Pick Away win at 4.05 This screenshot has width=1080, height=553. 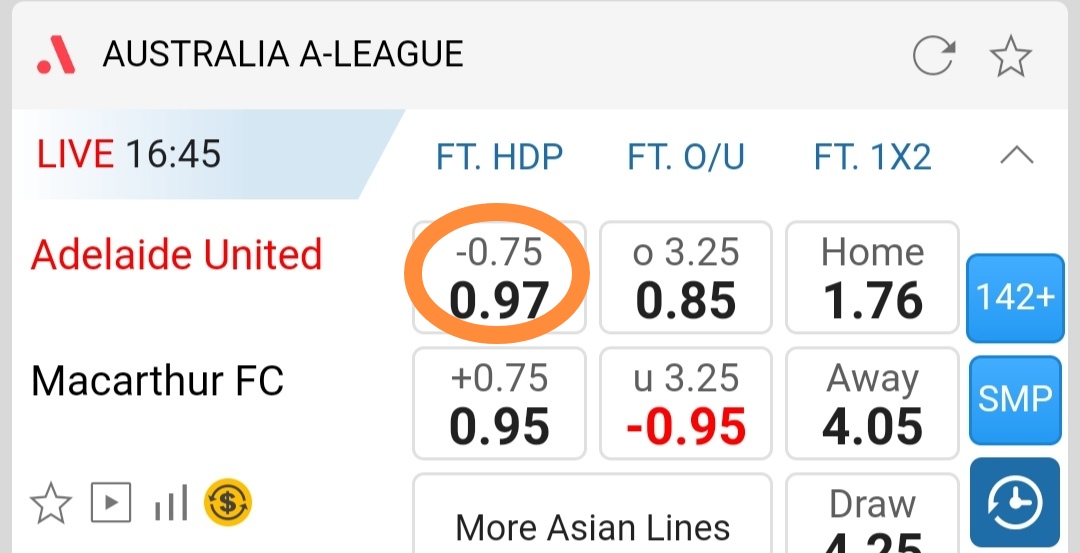[x=872, y=403]
